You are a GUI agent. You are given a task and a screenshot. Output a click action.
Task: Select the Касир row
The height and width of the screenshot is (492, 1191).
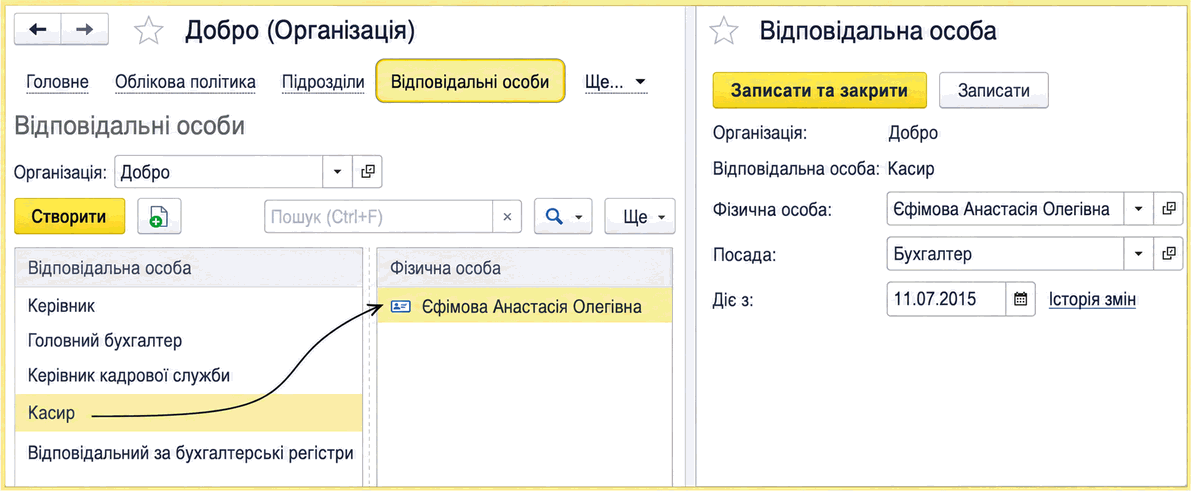click(188, 414)
